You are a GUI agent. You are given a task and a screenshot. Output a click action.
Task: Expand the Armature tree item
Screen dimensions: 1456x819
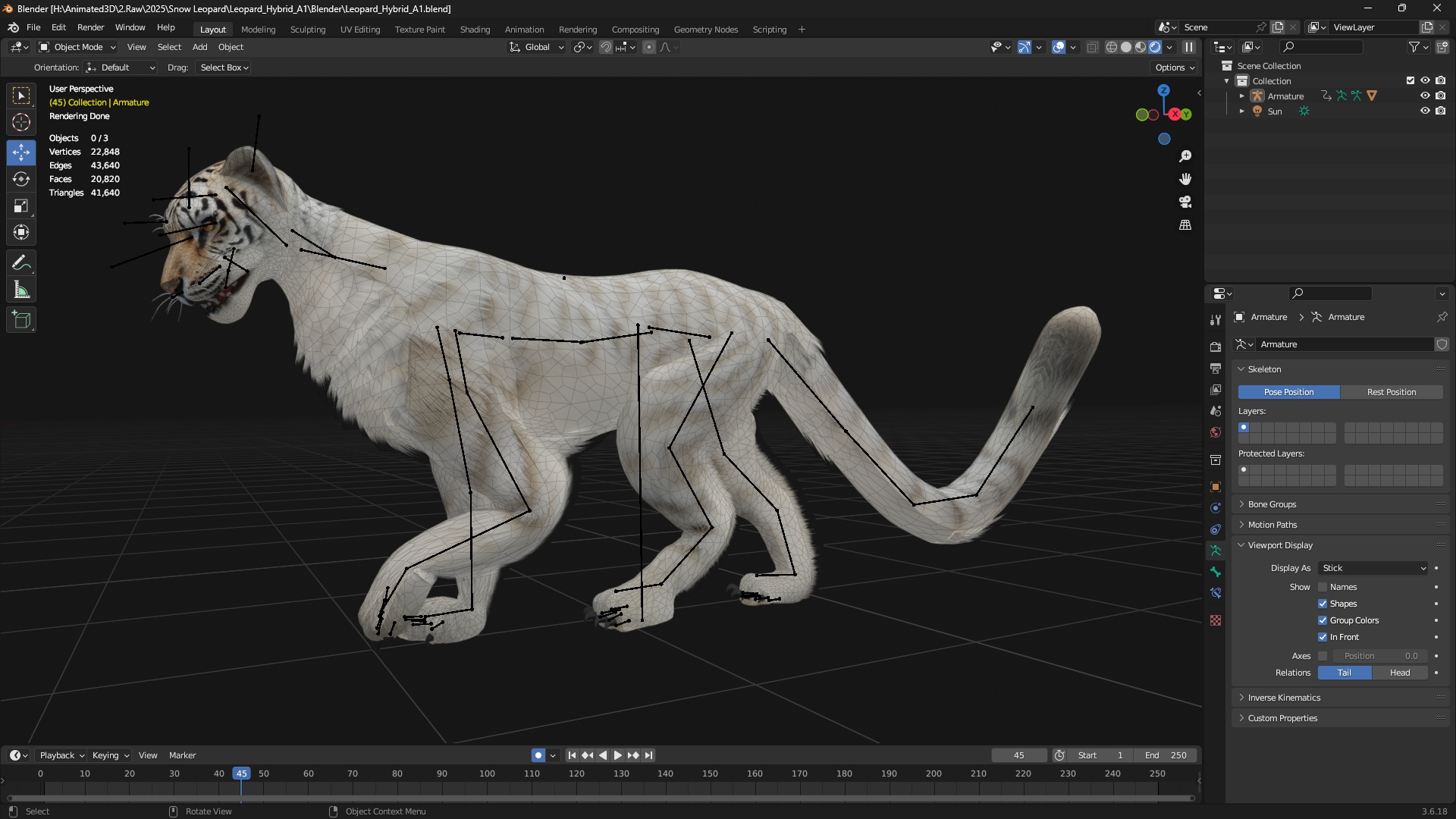point(1241,96)
